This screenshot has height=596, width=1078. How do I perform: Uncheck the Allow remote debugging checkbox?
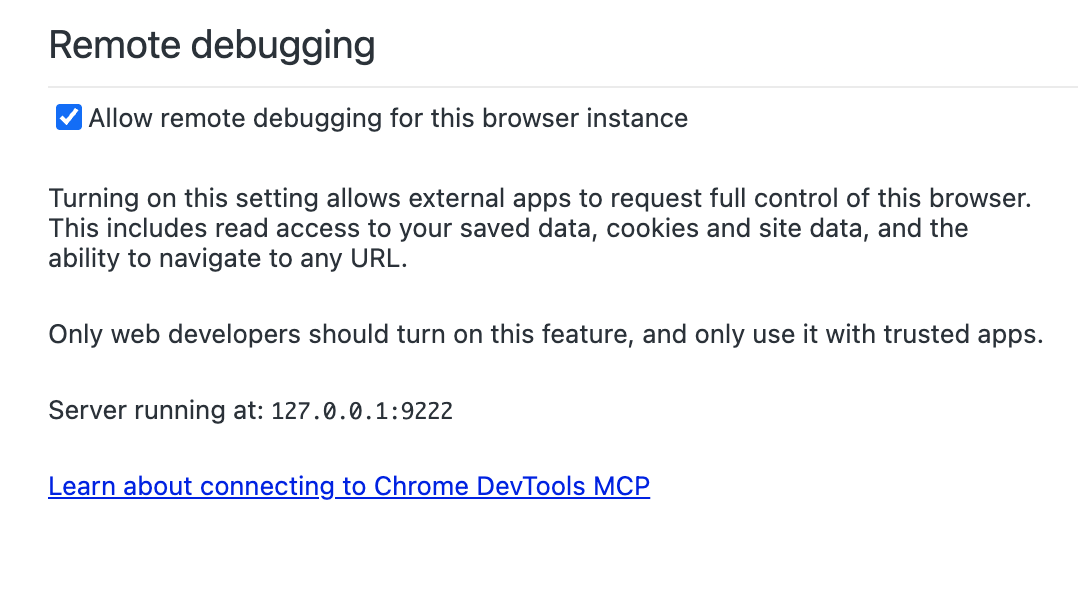(68, 118)
